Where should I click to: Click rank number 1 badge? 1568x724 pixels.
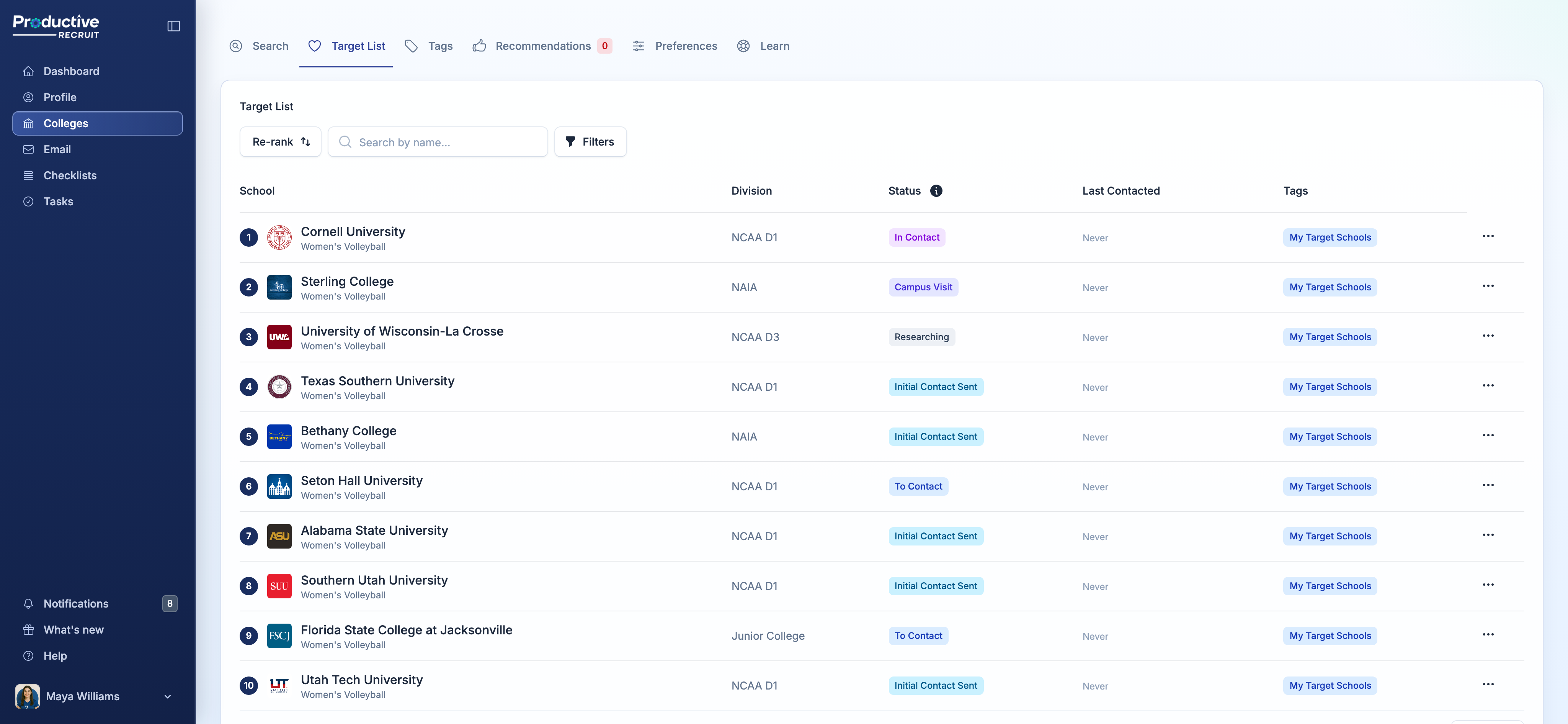(249, 238)
